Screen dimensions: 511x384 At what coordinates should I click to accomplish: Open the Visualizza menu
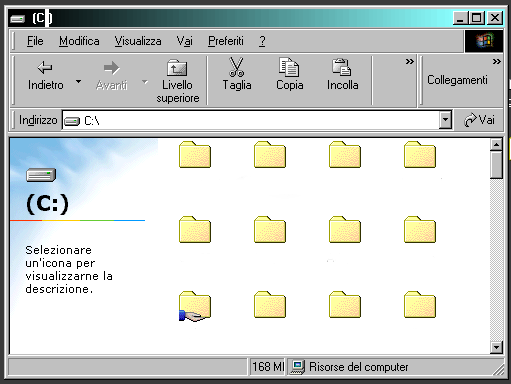(138, 41)
